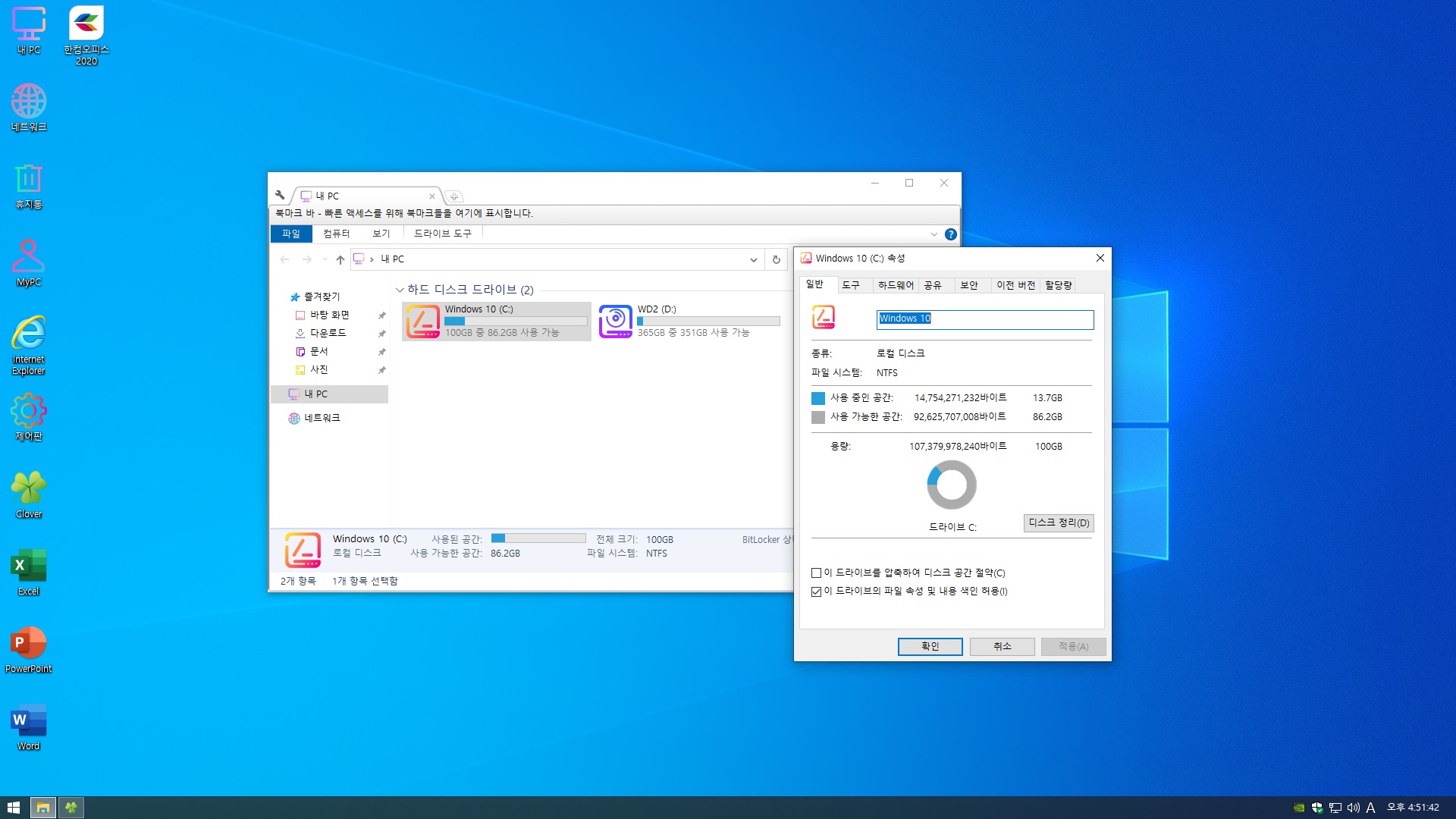Check the compress this drive checkbox
The height and width of the screenshot is (819, 1456).
(816, 573)
